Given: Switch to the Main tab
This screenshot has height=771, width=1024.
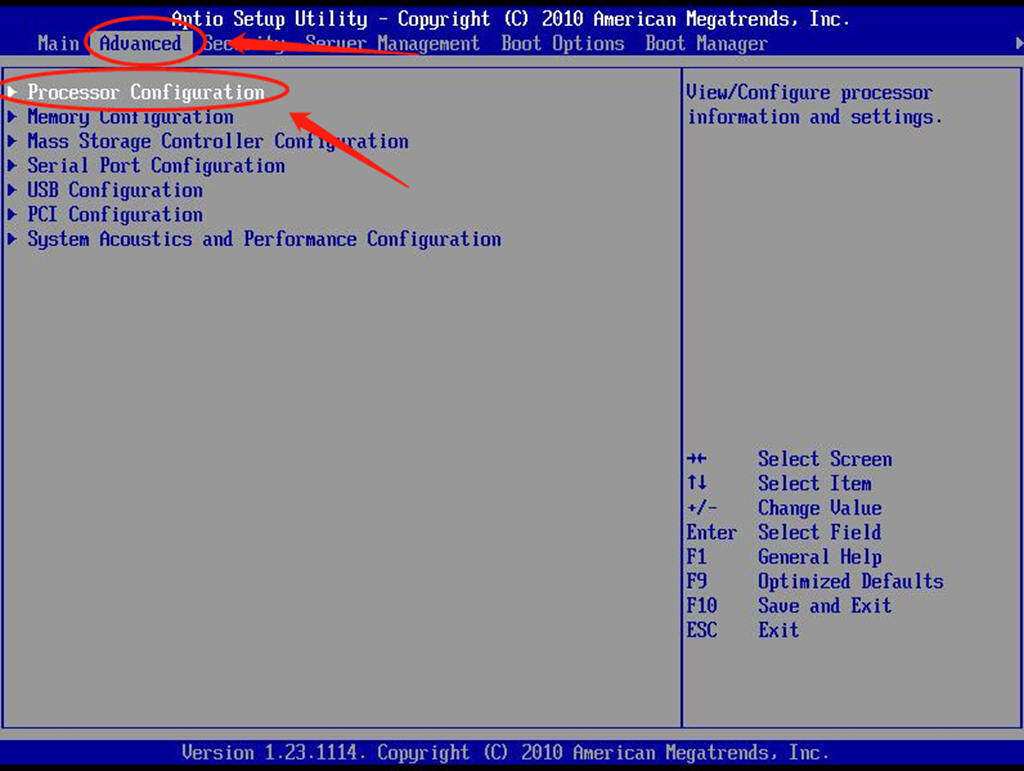Looking at the screenshot, I should coord(58,43).
